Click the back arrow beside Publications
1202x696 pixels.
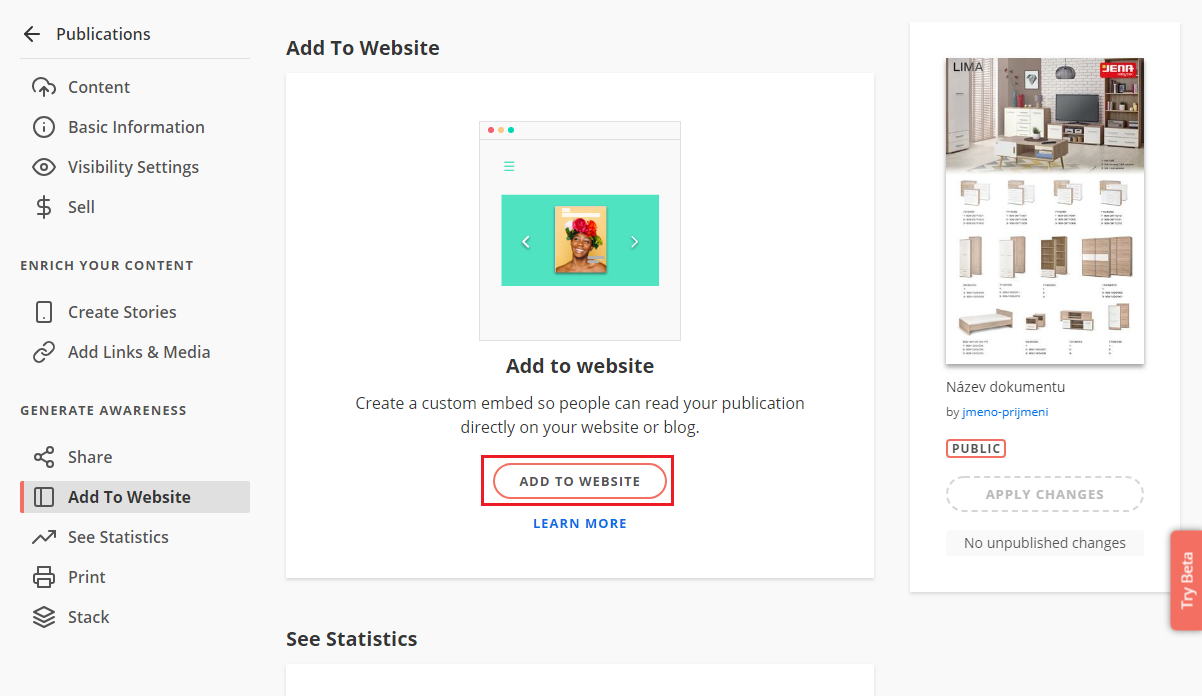pos(32,34)
